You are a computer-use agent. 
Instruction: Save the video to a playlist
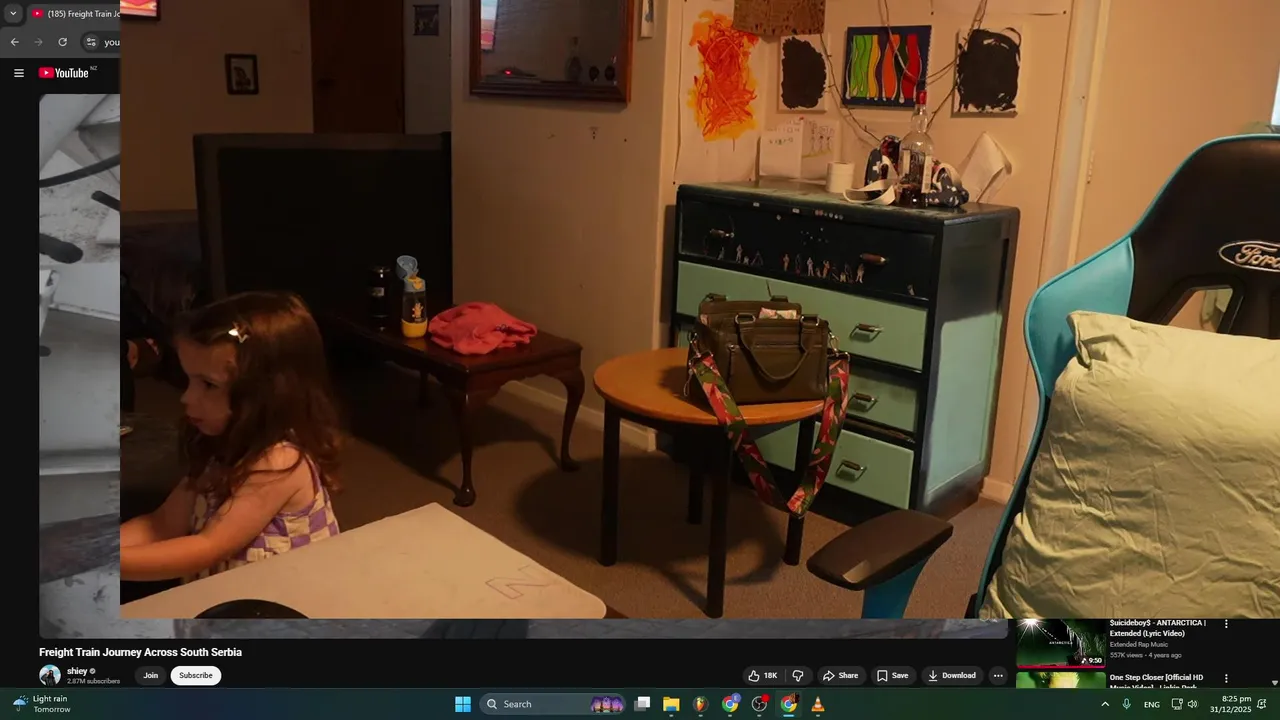892,675
